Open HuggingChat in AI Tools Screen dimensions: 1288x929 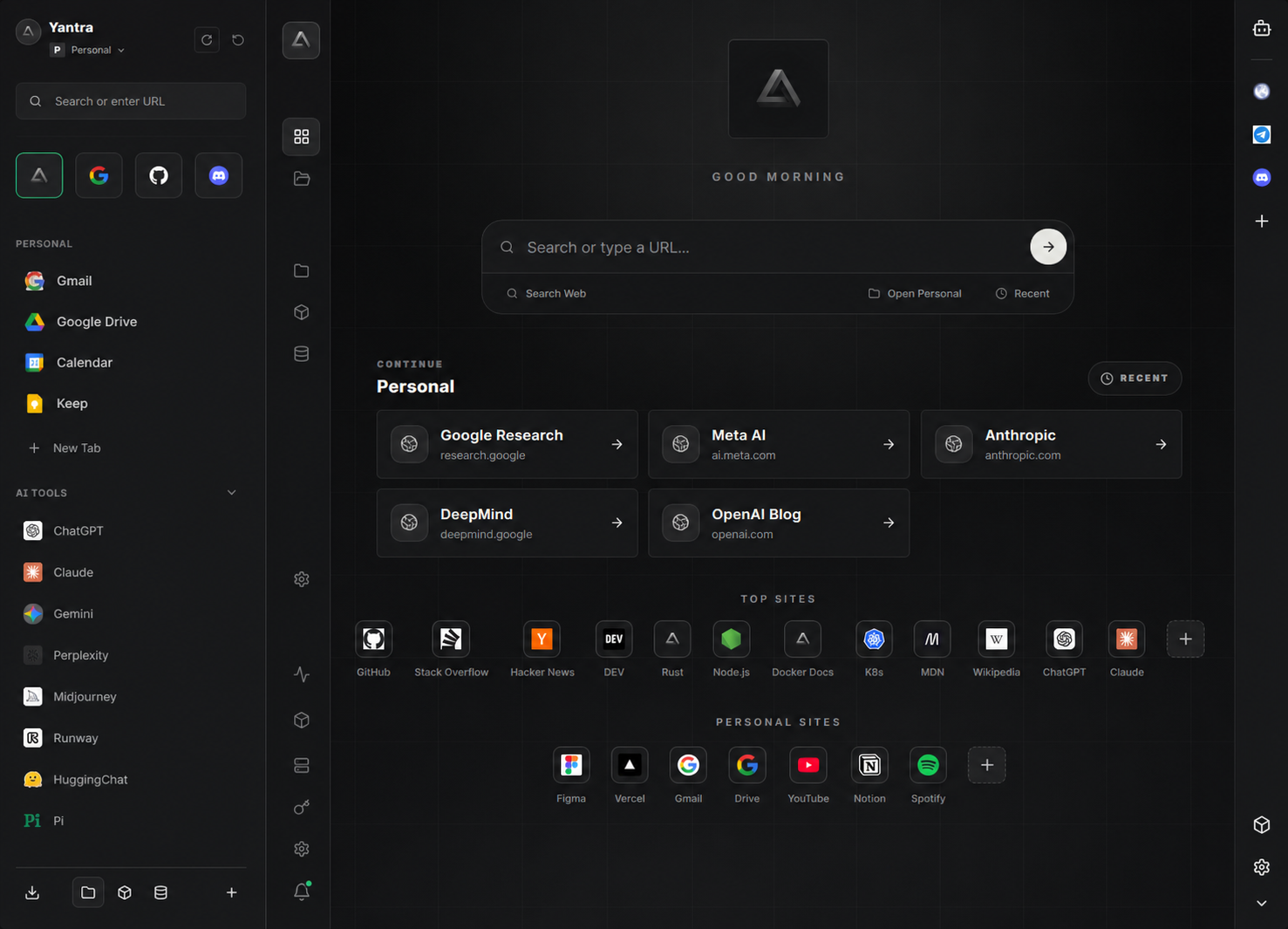click(x=131, y=780)
